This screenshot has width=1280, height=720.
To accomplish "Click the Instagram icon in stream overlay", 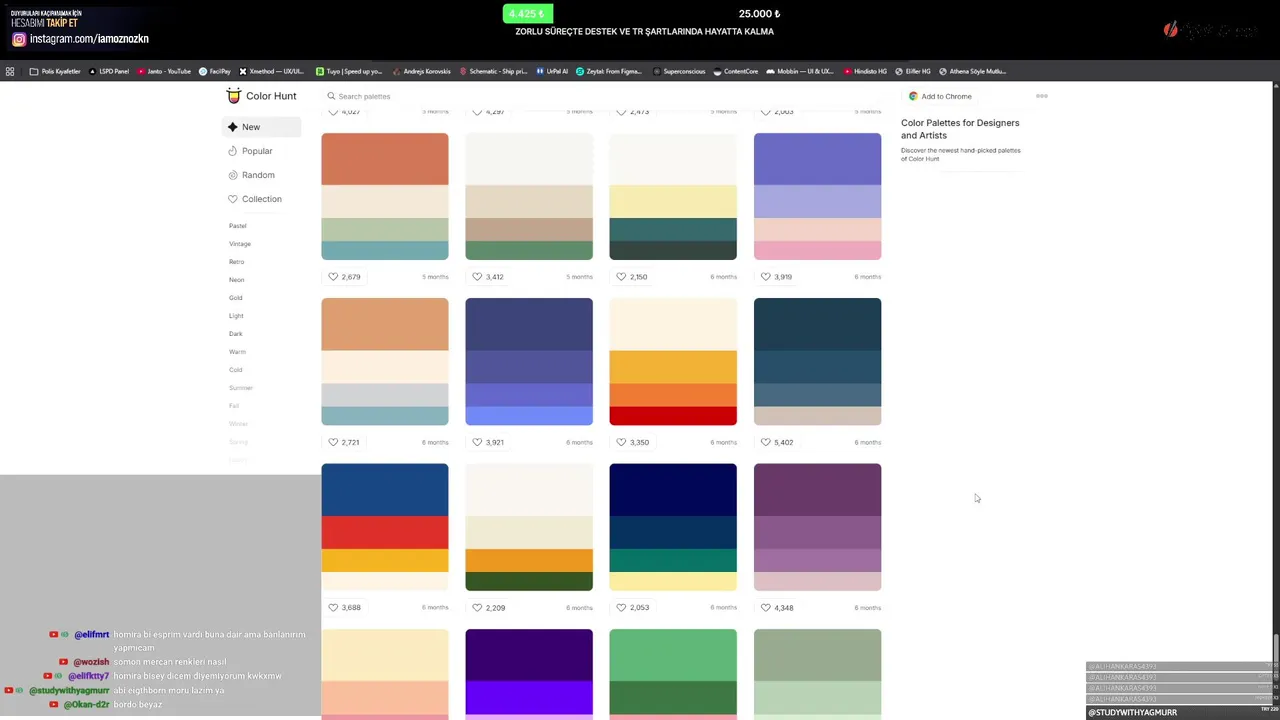I will coord(19,39).
